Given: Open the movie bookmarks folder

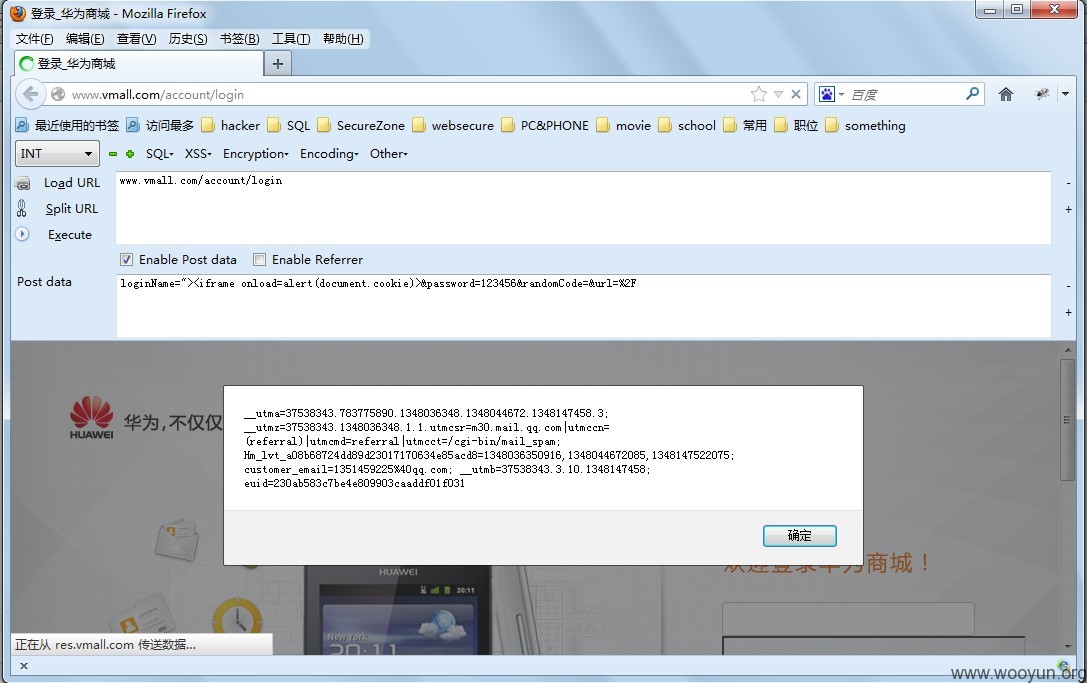Looking at the screenshot, I should [624, 126].
